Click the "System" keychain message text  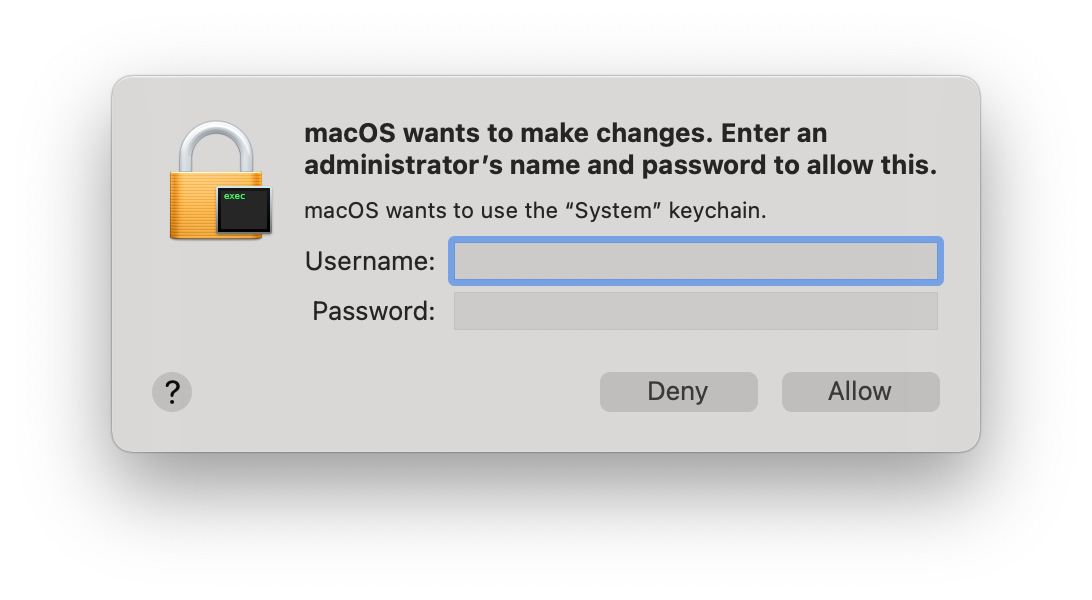pyautogui.click(x=535, y=211)
